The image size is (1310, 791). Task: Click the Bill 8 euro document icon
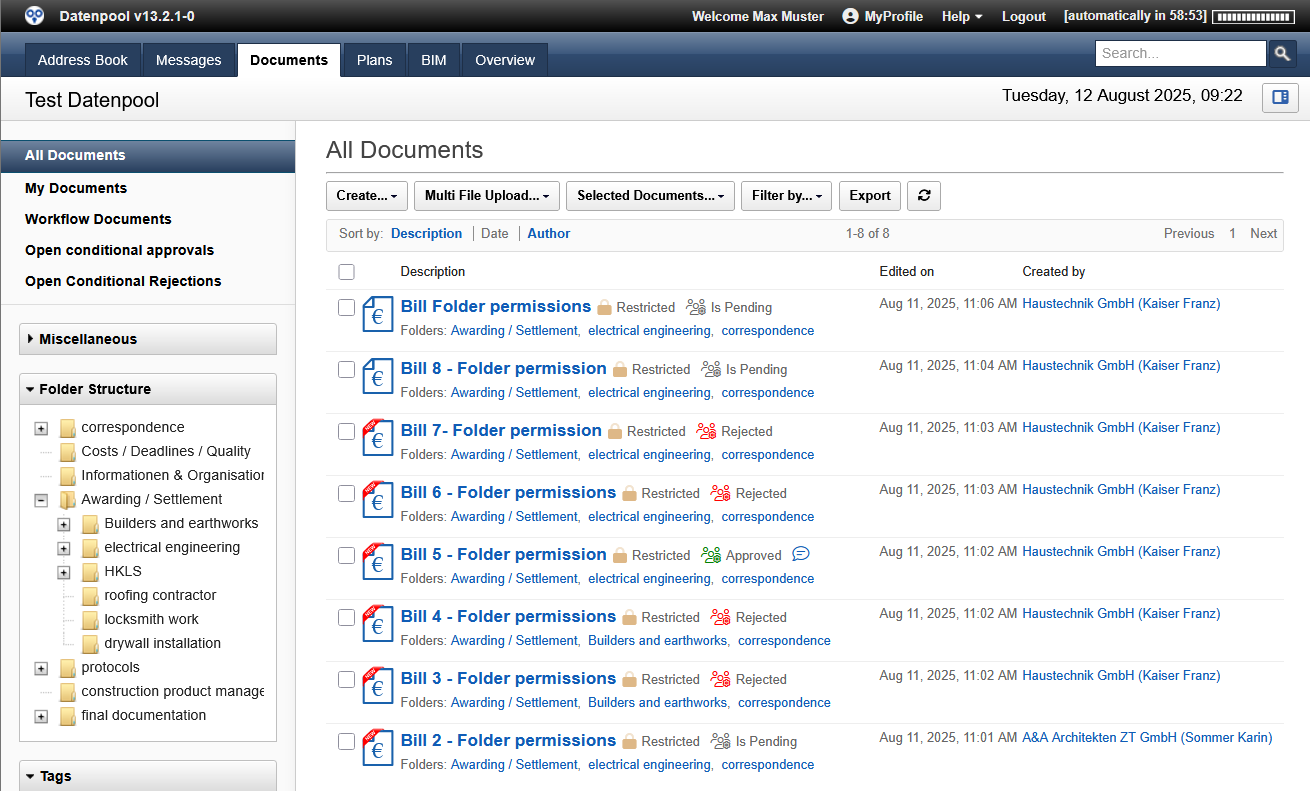coord(377,376)
